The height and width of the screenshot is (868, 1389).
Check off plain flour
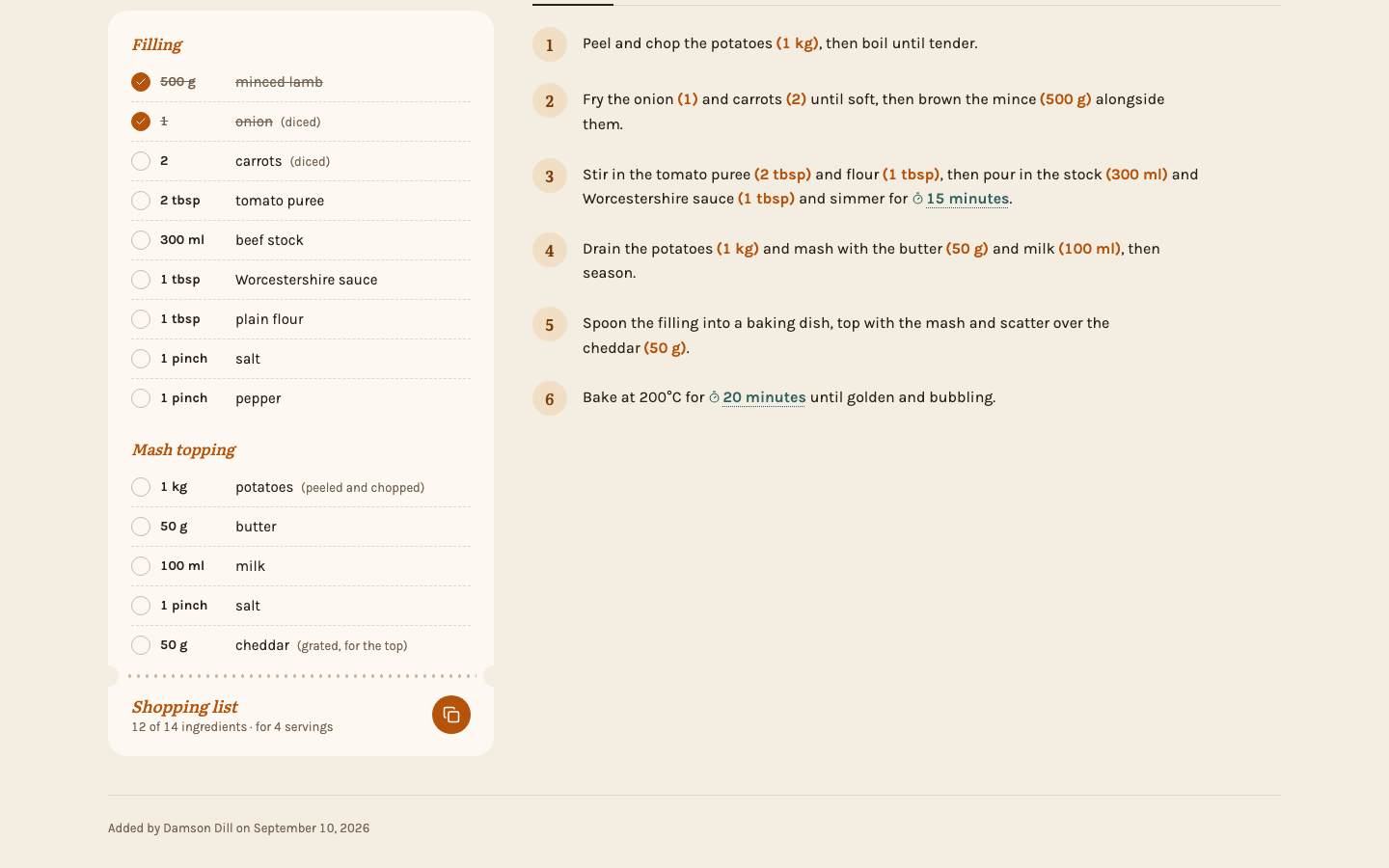[x=141, y=319]
